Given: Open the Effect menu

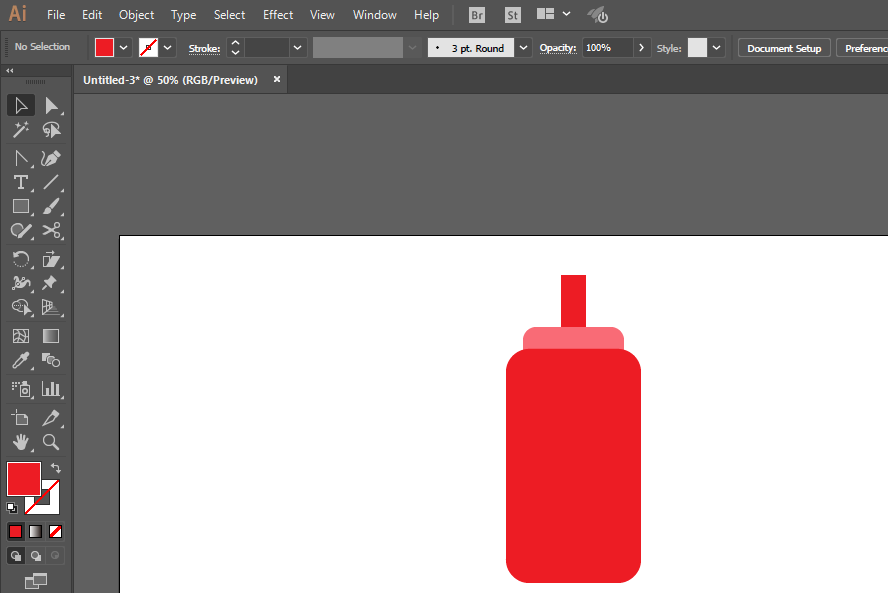Looking at the screenshot, I should coord(278,15).
